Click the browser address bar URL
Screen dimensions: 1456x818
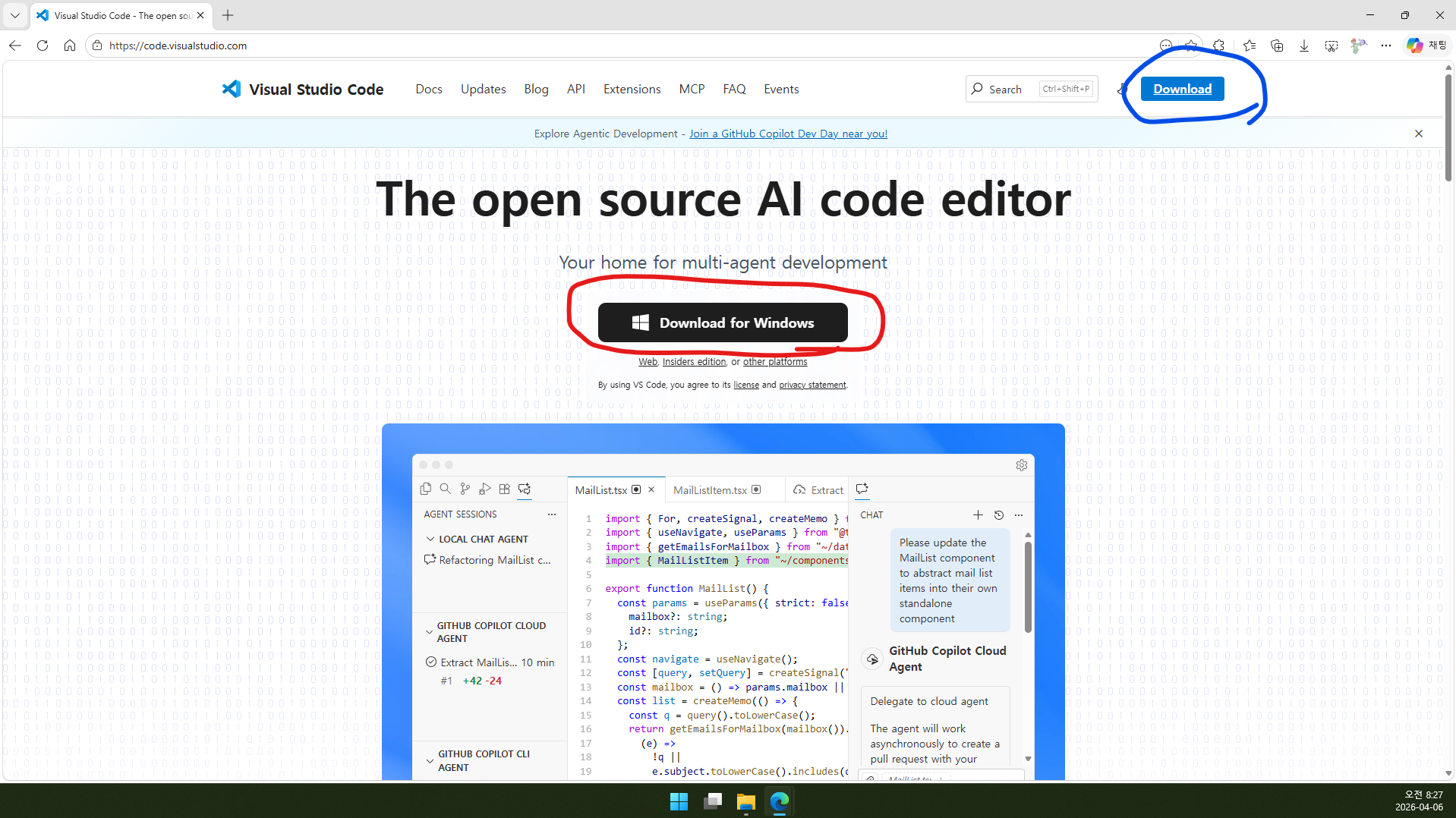pyautogui.click(x=178, y=46)
